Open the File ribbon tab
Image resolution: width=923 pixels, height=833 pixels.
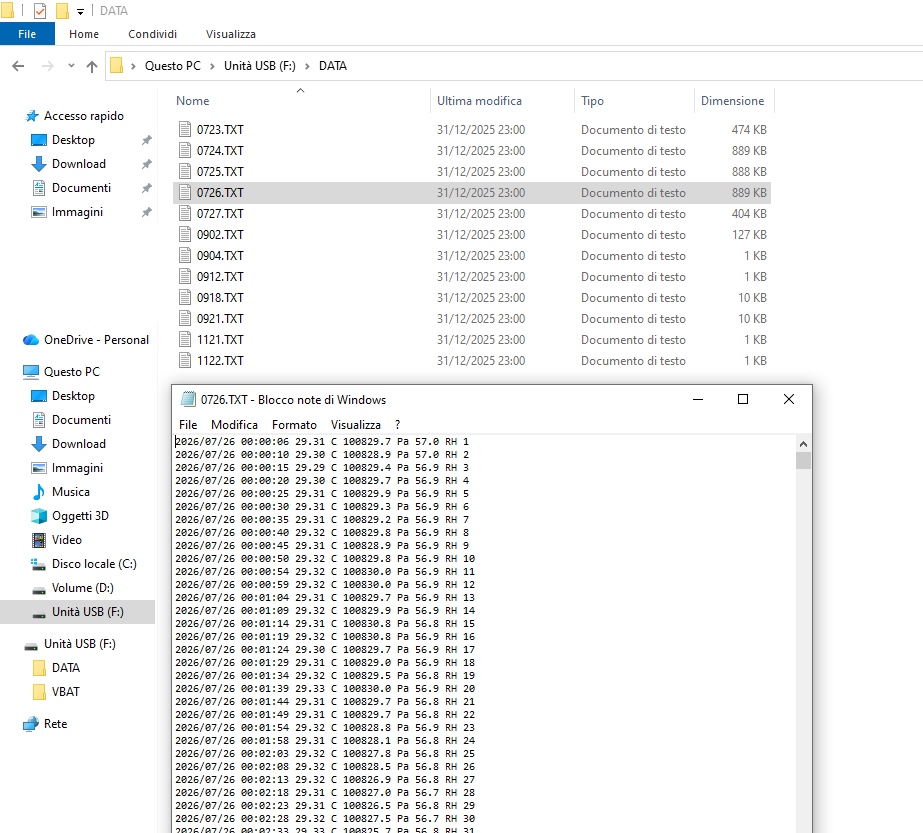pos(27,34)
